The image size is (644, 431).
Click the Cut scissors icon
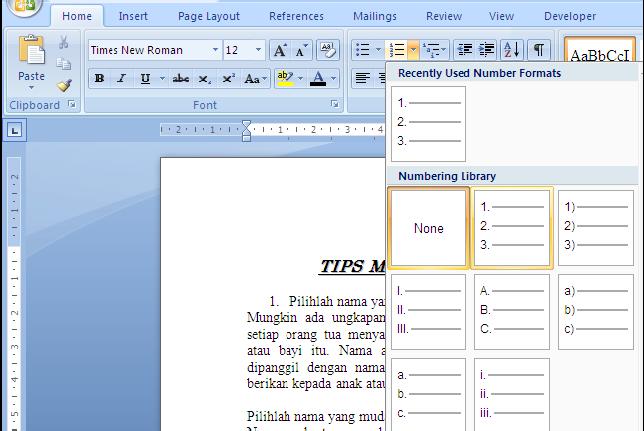point(63,42)
